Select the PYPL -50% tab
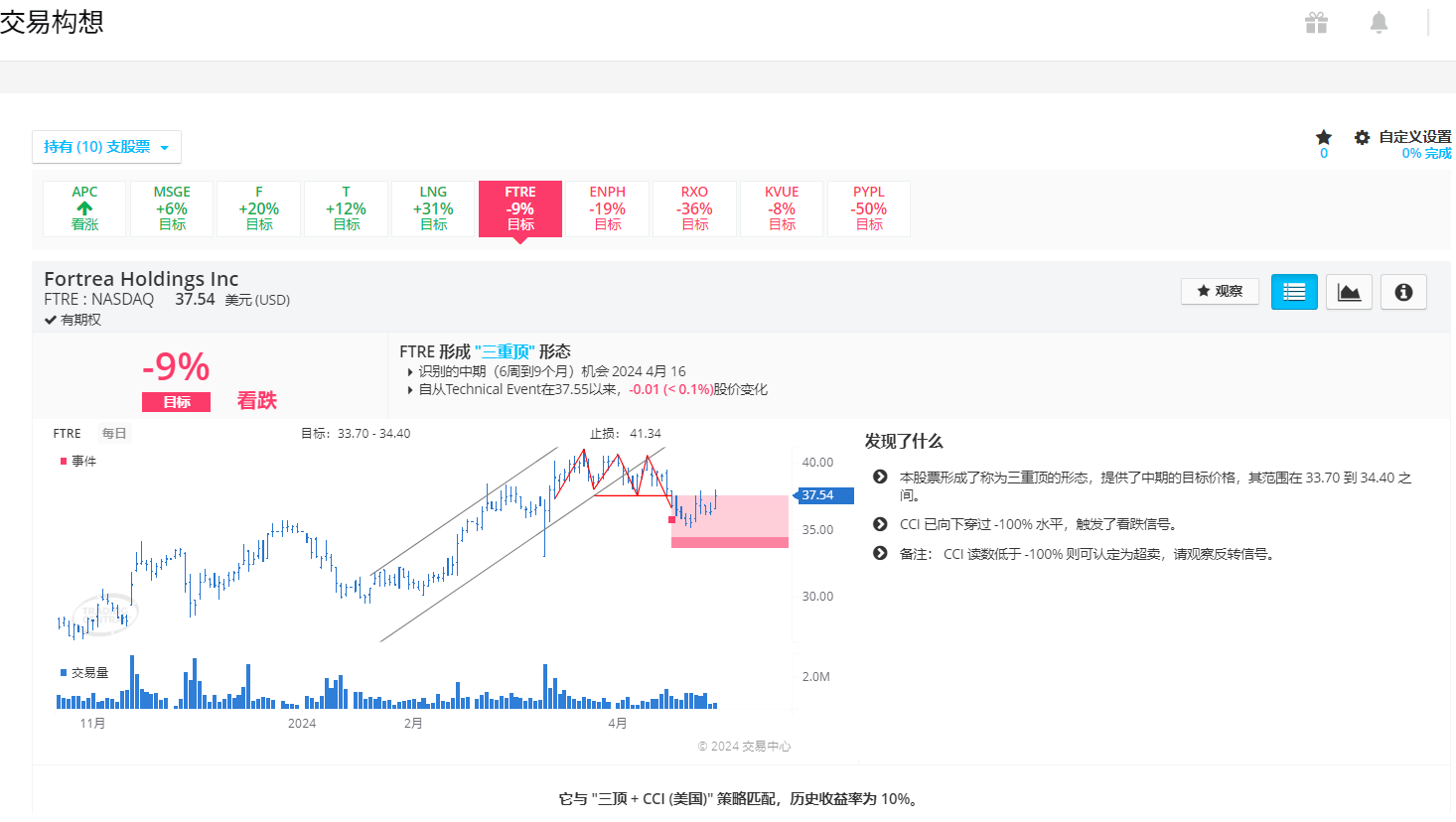1456x822 pixels. pyautogui.click(x=869, y=208)
